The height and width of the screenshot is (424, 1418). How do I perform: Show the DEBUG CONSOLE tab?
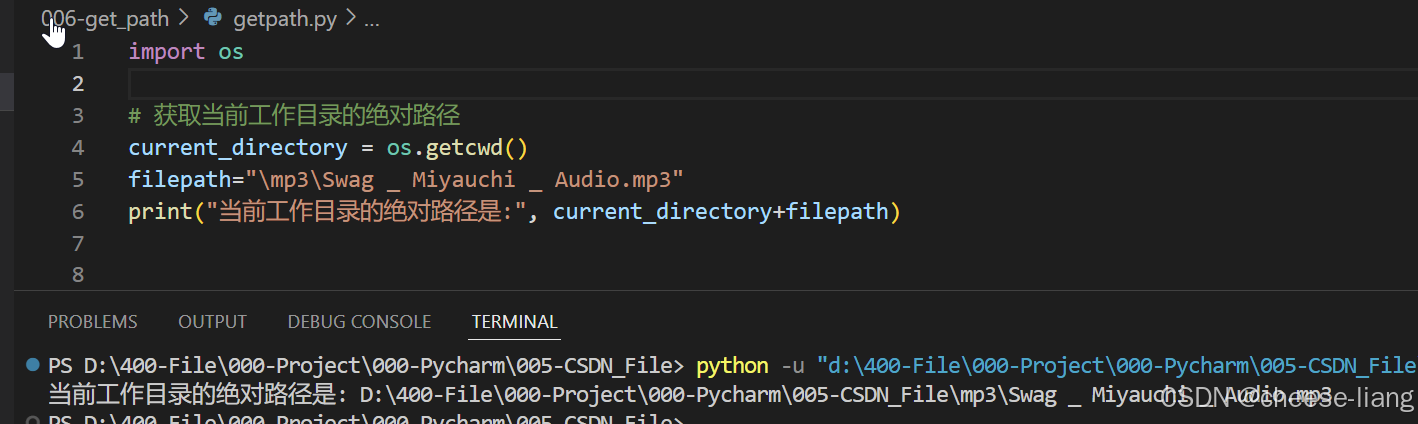359,322
